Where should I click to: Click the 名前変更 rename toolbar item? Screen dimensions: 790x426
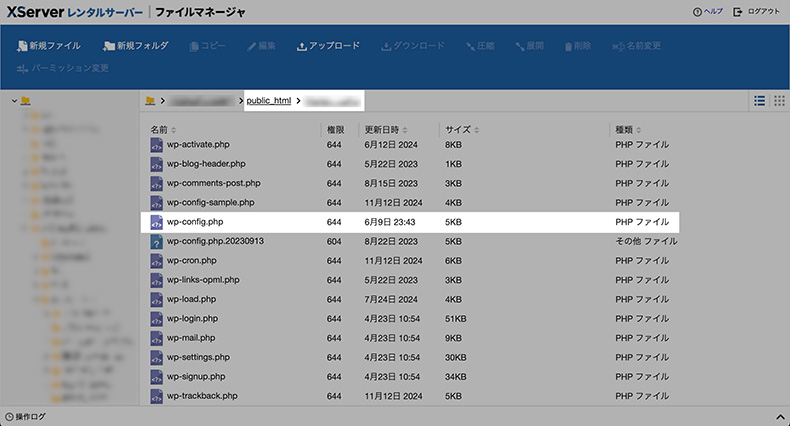pyautogui.click(x=636, y=46)
